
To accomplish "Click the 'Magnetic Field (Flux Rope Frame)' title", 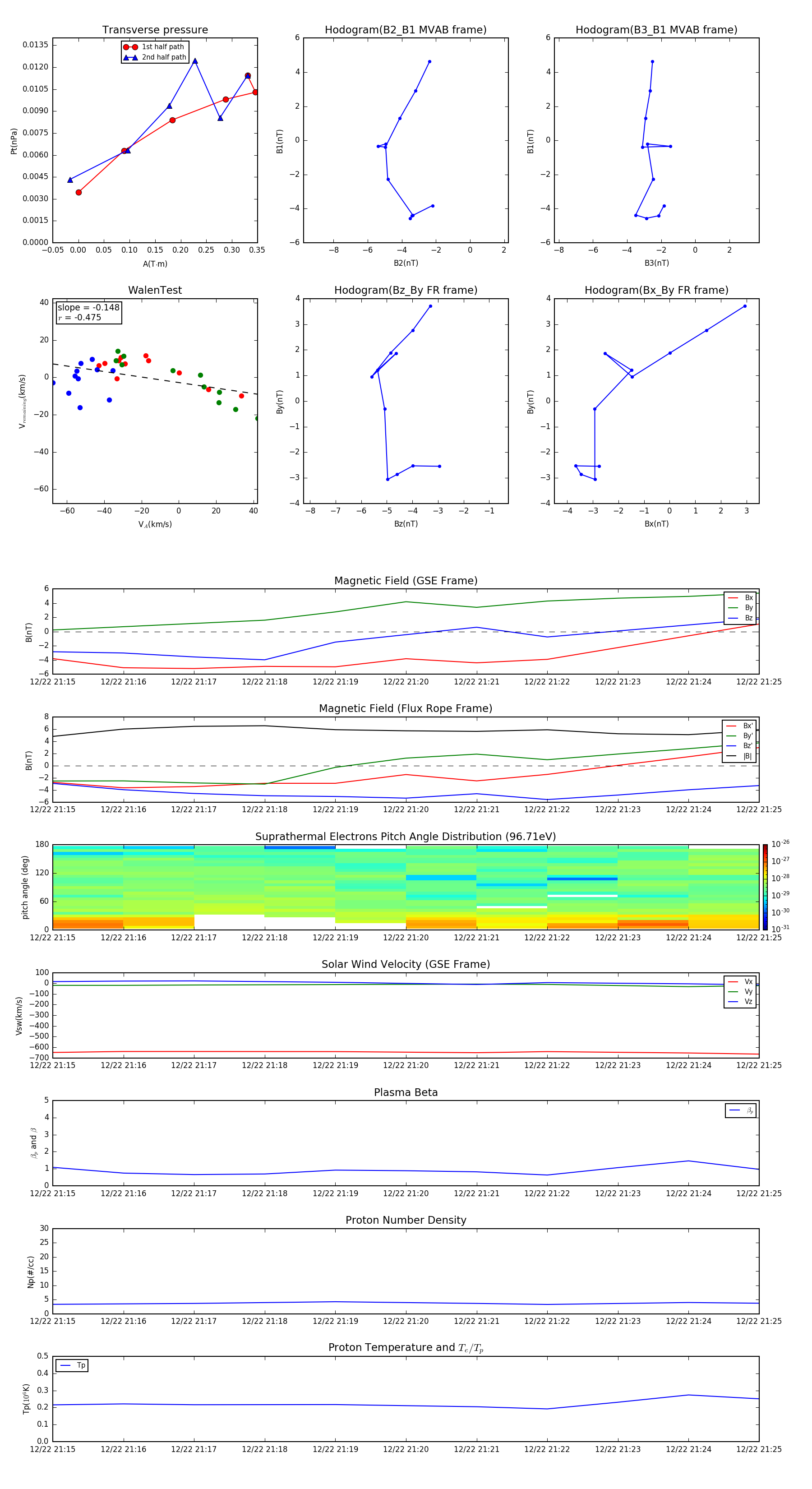I will pos(406,709).
